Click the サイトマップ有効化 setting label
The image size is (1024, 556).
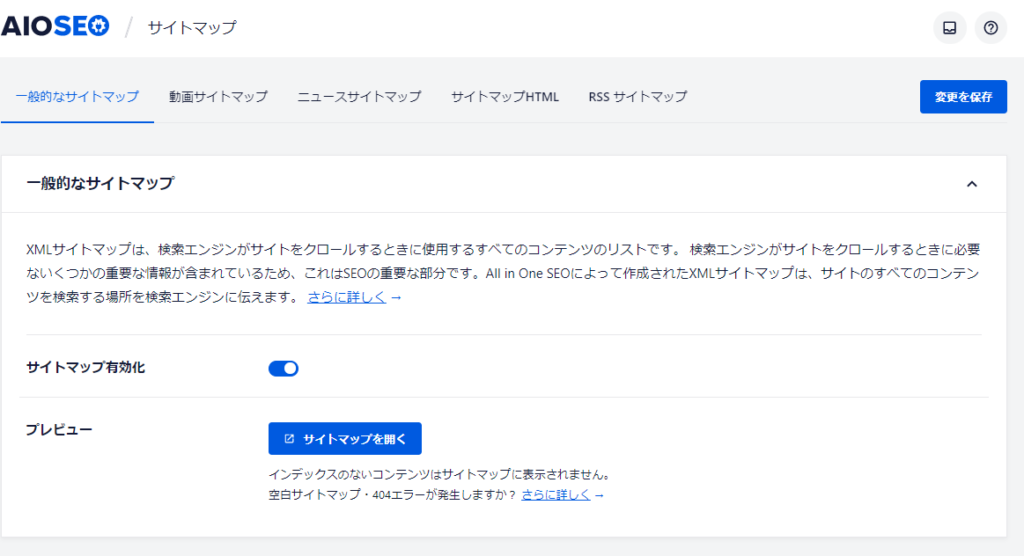[x=86, y=368]
